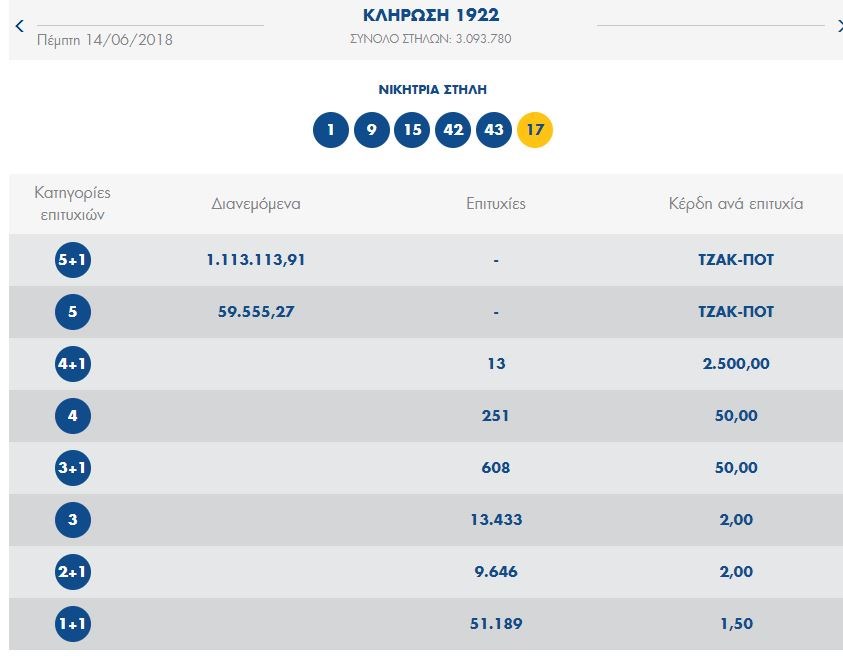Click the Διανεμόμενα column header
843x664 pixels.
[256, 204]
